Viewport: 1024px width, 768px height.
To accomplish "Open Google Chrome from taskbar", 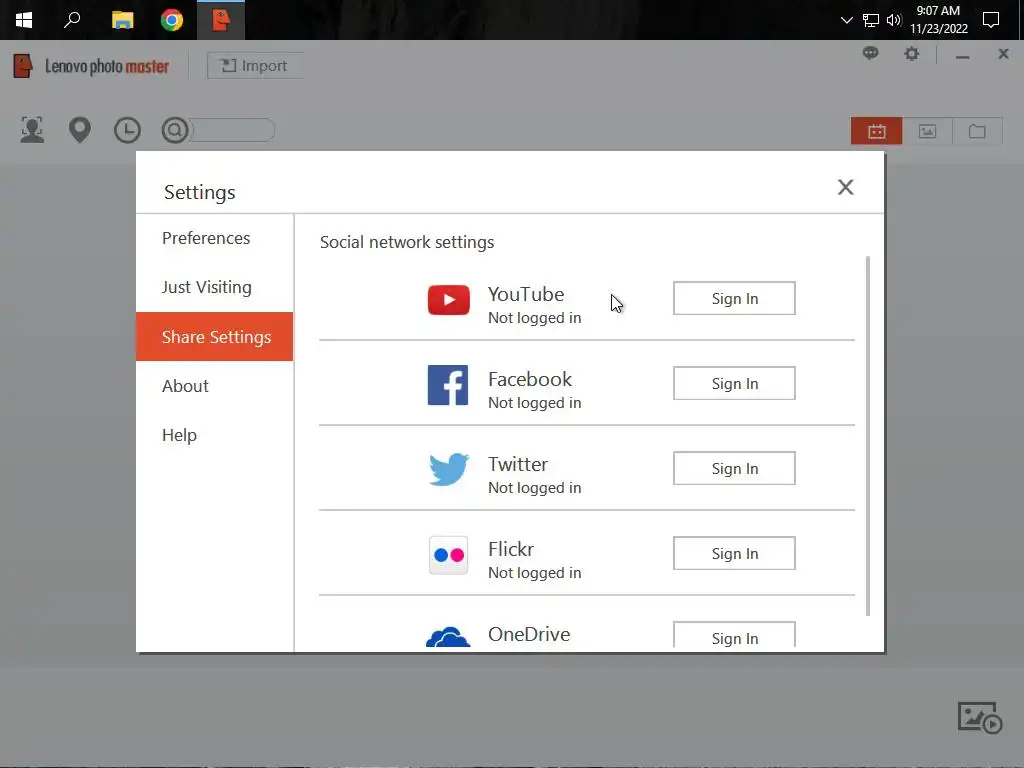I will point(172,20).
